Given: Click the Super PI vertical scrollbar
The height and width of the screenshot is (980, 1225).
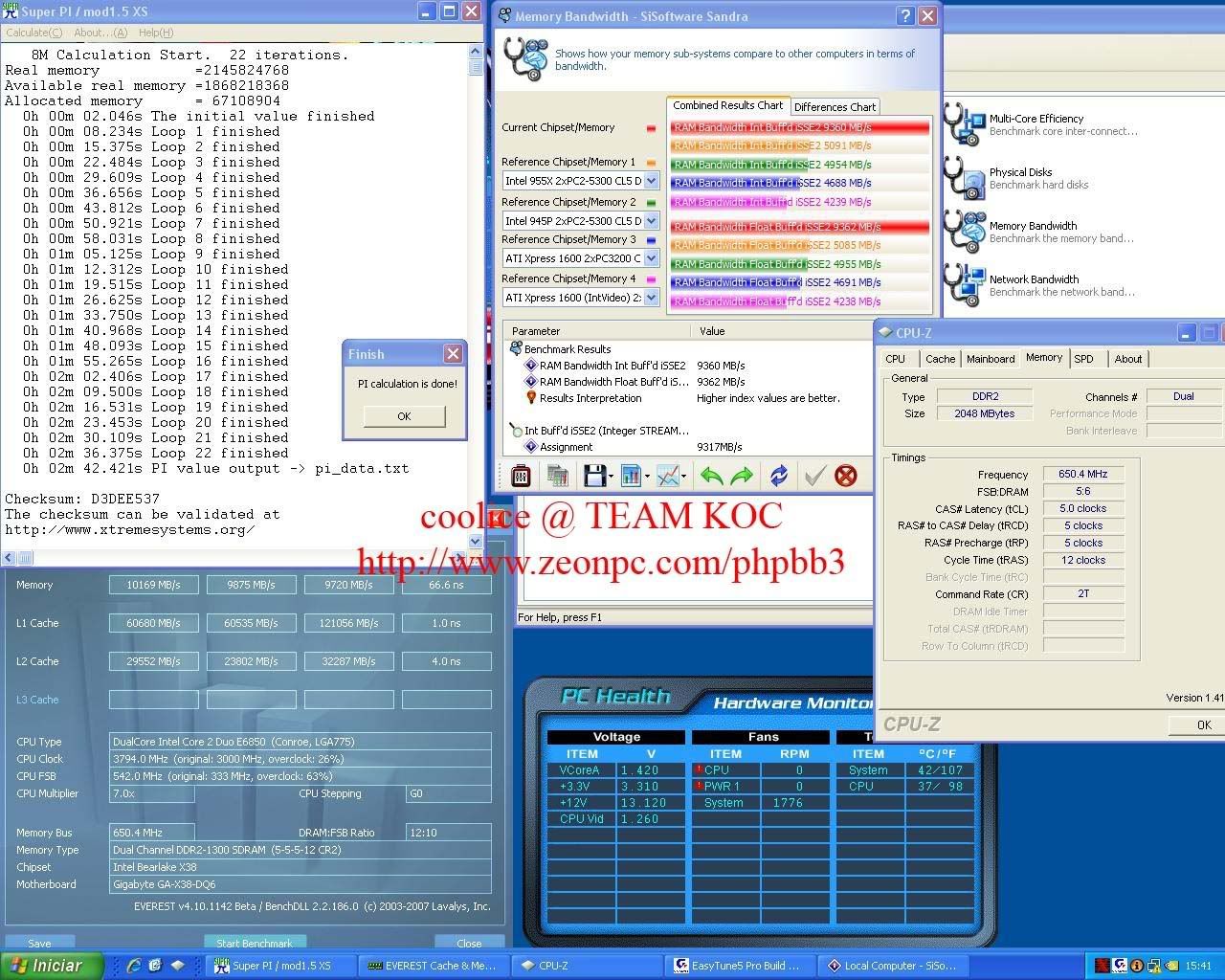Looking at the screenshot, I should click(x=476, y=297).
